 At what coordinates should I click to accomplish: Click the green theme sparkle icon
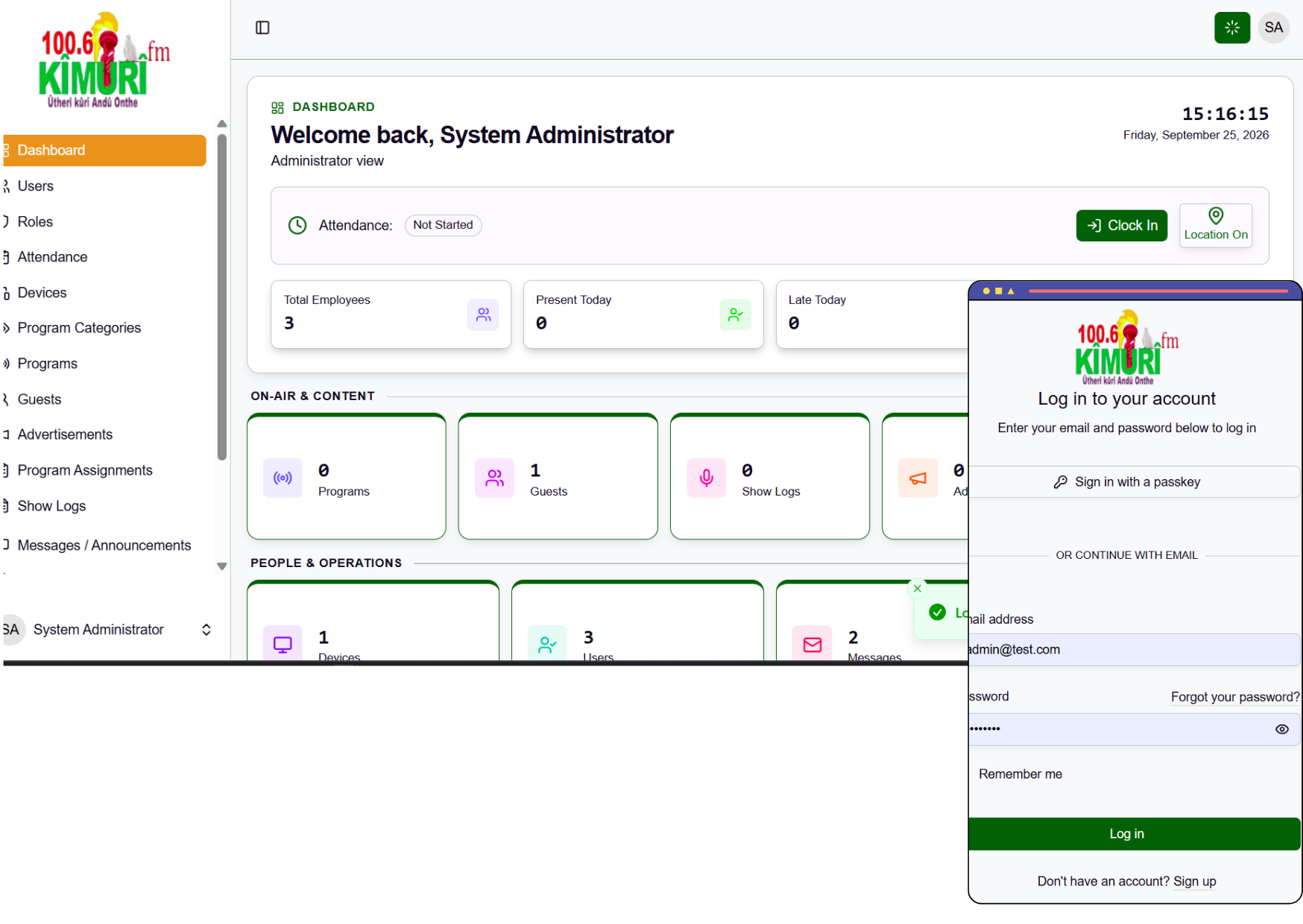coord(1231,28)
